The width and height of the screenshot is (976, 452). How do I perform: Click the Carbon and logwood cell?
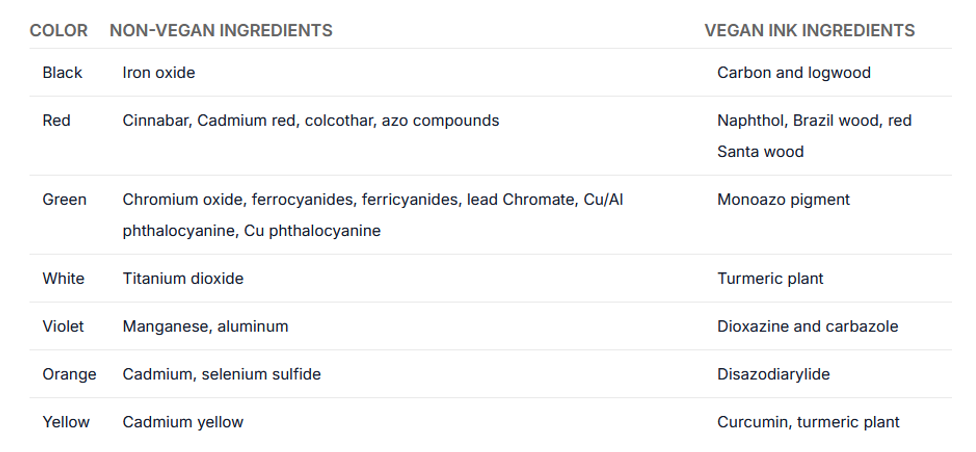793,73
